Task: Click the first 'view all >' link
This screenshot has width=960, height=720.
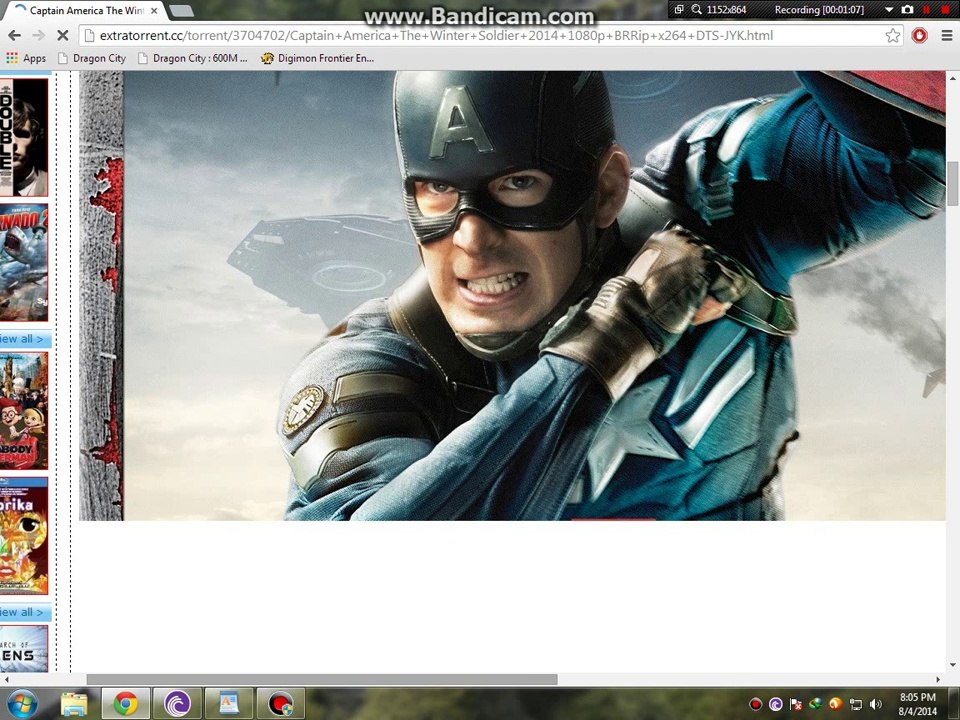Action: (22, 339)
